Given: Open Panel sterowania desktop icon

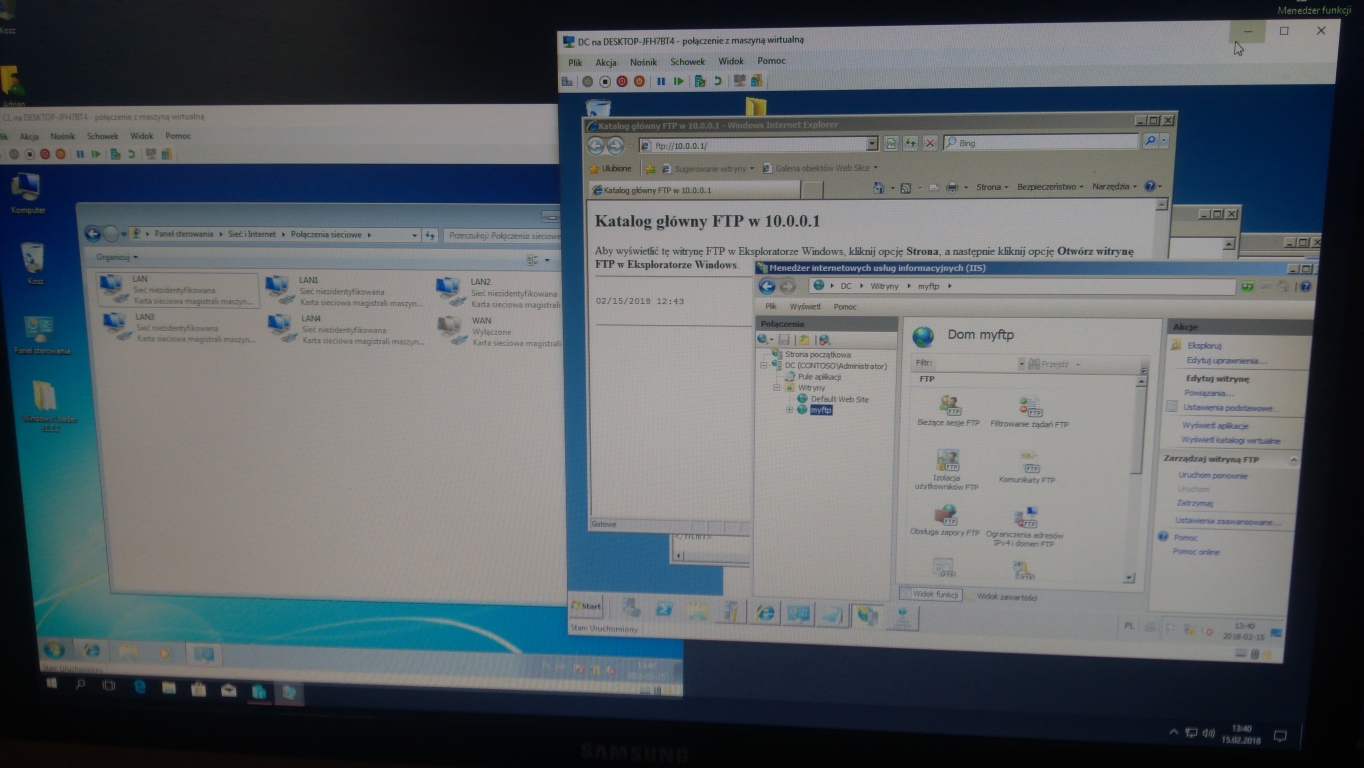Looking at the screenshot, I should [x=40, y=335].
